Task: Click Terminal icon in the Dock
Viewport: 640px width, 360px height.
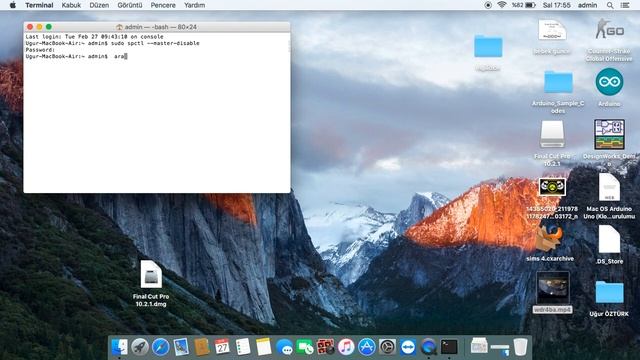Action: (x=449, y=347)
